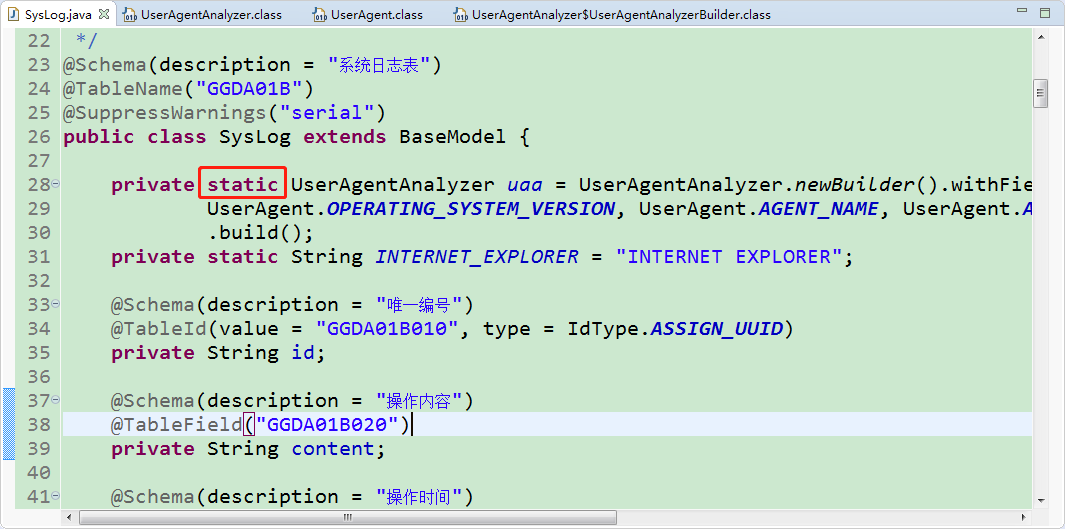Click line number 27 in the gutter
This screenshot has height=529, width=1065.
coord(39,160)
